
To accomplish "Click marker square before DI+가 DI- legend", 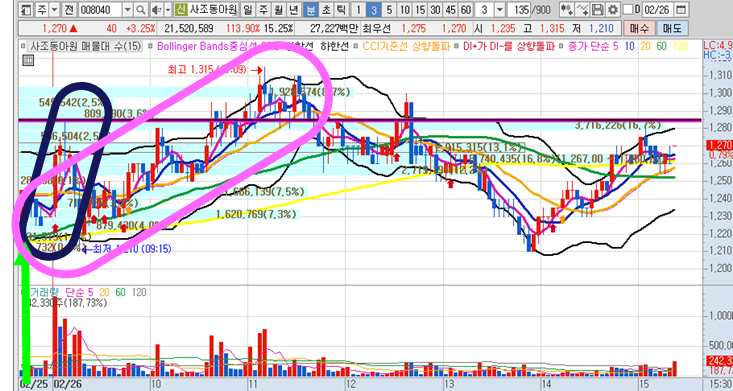I will pos(457,46).
